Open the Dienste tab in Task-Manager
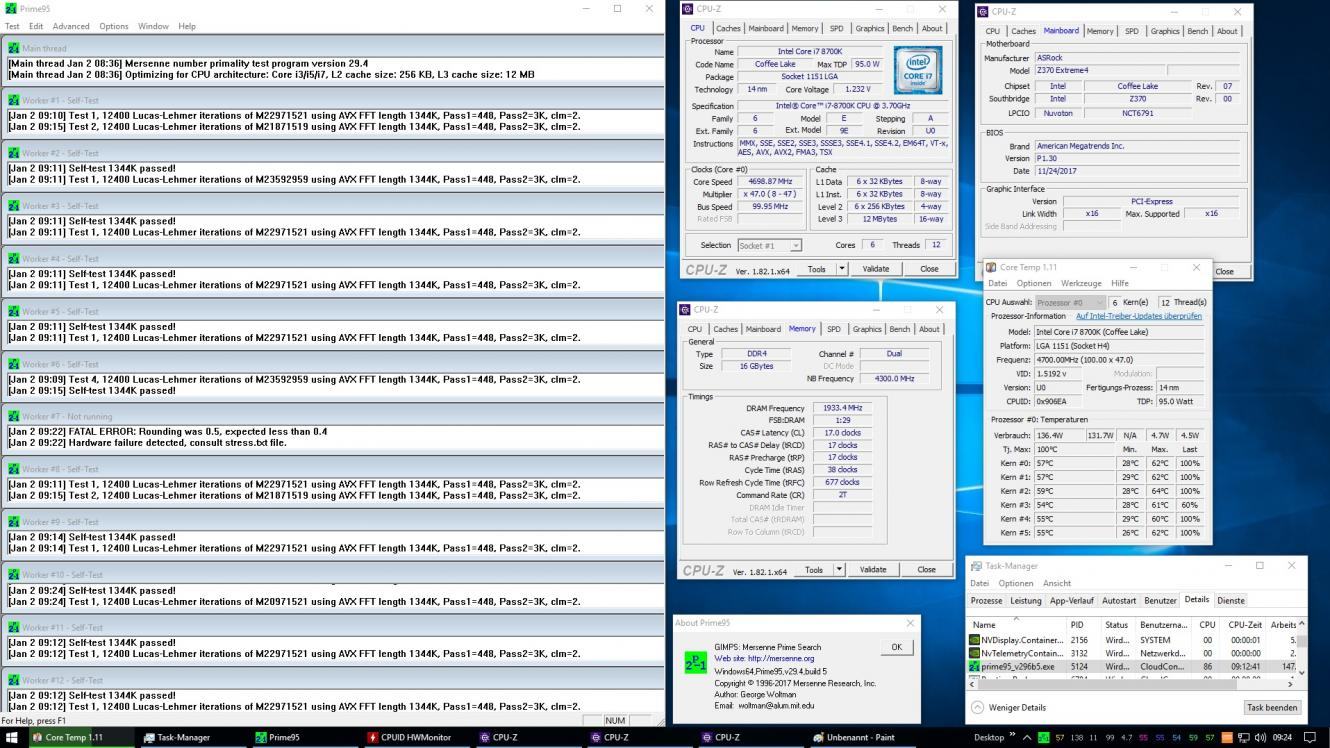1330x748 pixels. [1231, 600]
